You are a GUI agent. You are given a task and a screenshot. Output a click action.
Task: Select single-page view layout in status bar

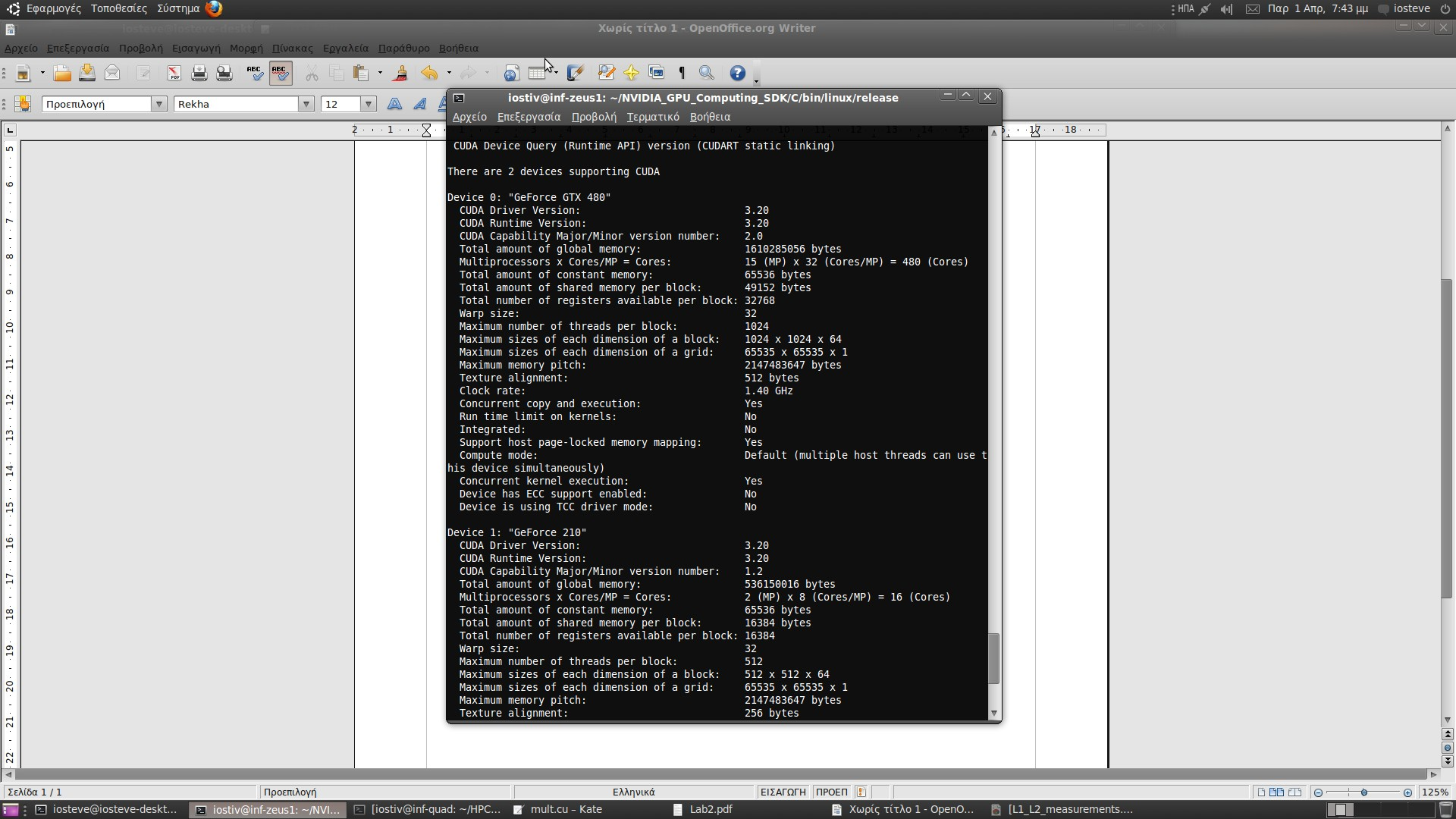click(1261, 792)
